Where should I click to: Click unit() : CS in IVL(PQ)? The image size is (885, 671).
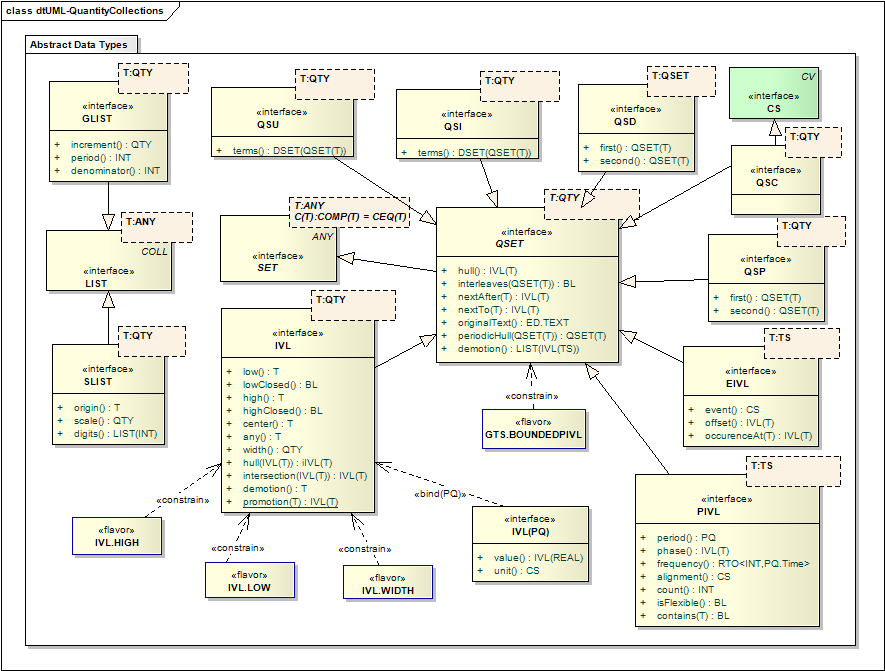point(516,571)
